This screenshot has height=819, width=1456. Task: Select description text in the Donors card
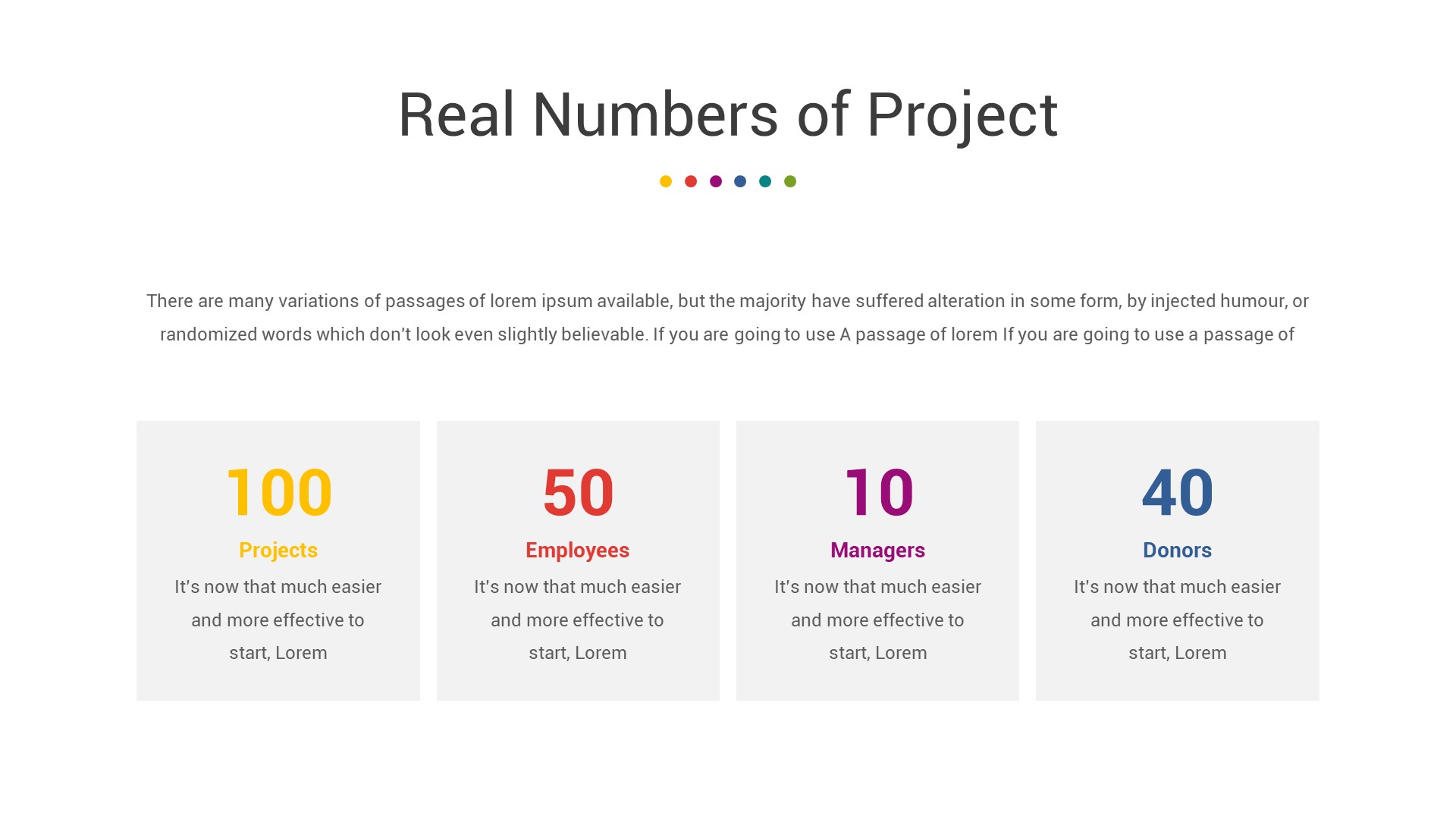1177,620
